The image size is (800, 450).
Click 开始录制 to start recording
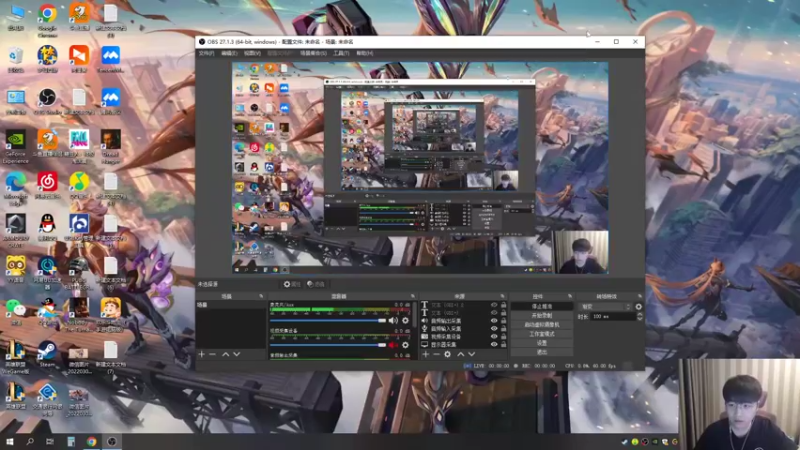pyautogui.click(x=542, y=315)
